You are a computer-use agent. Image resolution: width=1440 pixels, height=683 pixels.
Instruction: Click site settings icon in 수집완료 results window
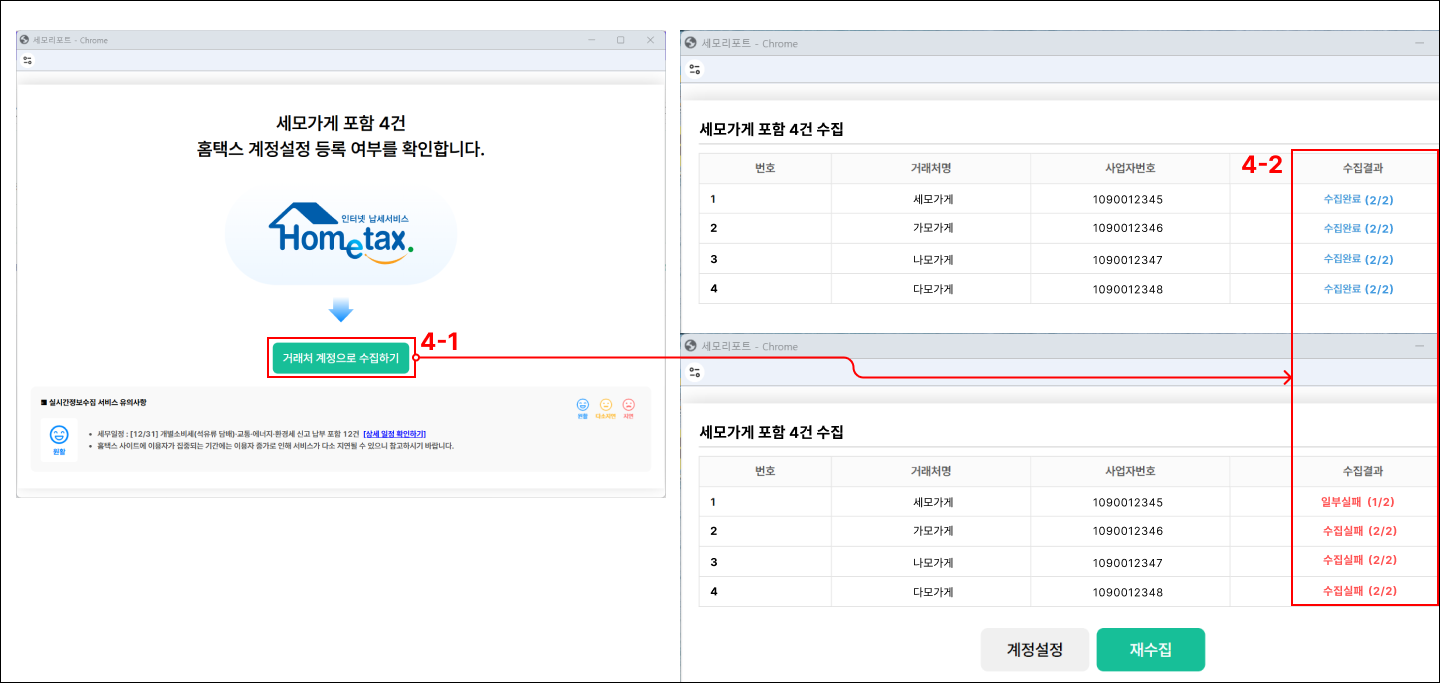695,69
